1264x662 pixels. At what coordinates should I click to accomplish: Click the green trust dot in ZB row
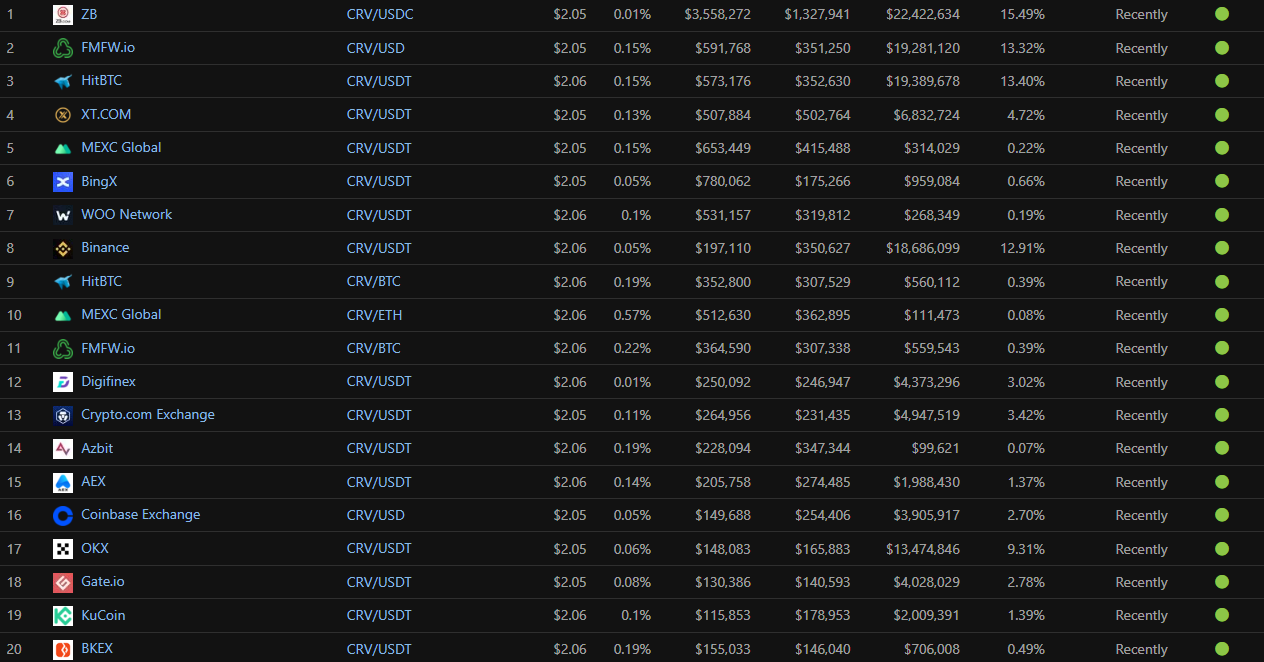1222,14
